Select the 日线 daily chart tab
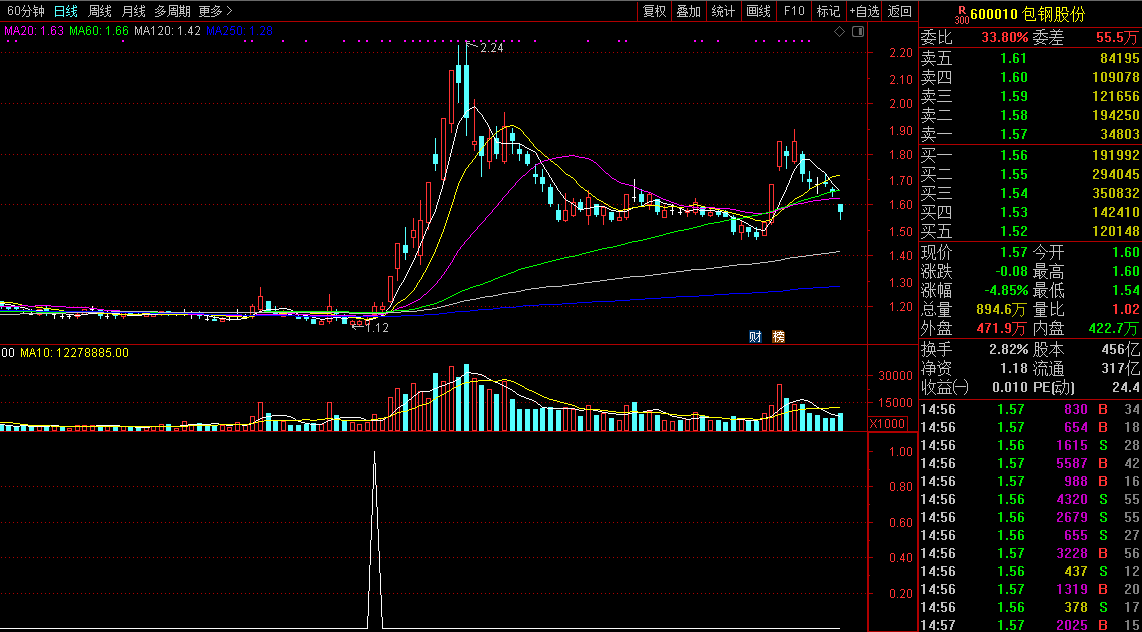The width and height of the screenshot is (1142, 632). tap(66, 11)
